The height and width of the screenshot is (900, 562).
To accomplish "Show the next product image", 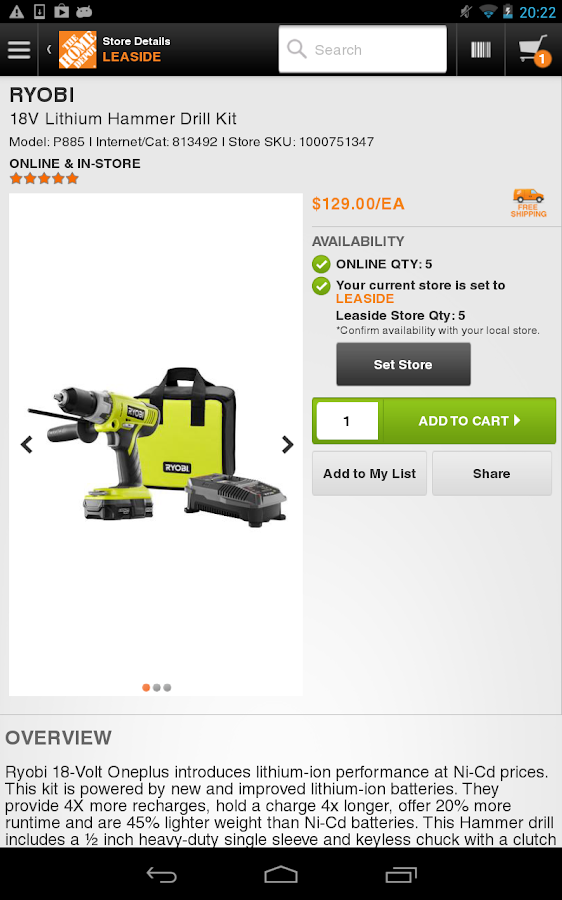I will [x=288, y=444].
